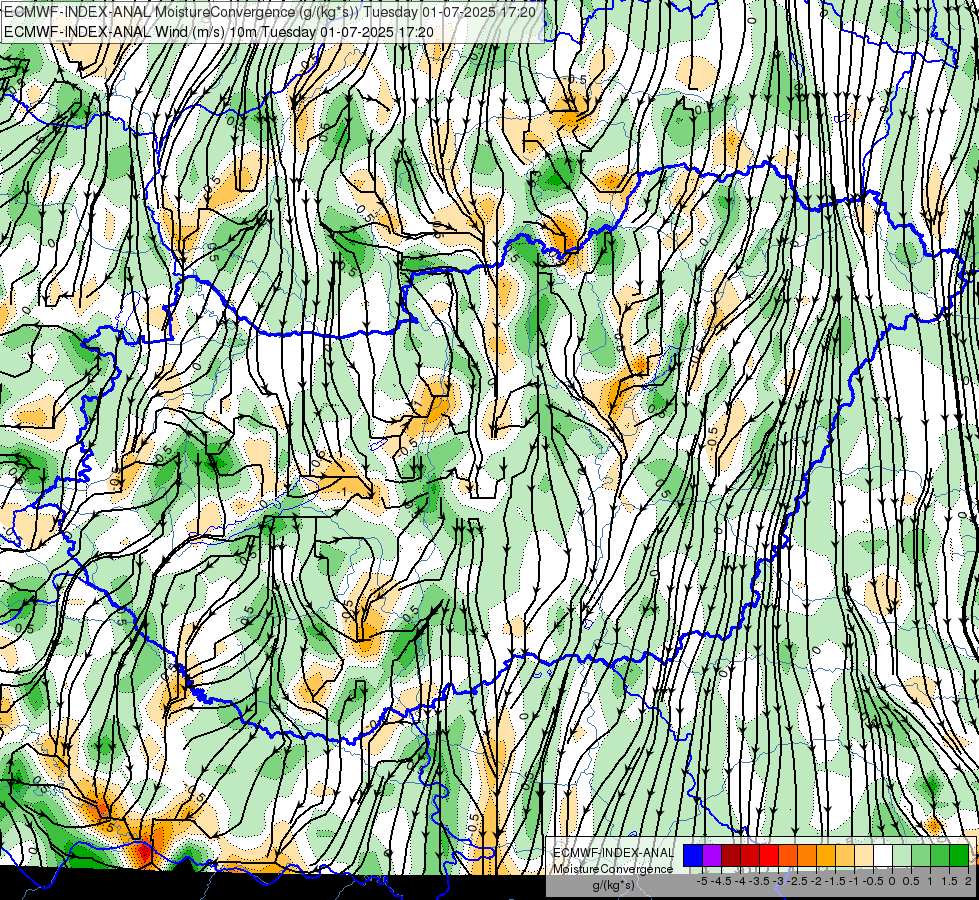Screen dimensions: 979x900
Task: Click the purple legend swatch
Action: point(712,856)
